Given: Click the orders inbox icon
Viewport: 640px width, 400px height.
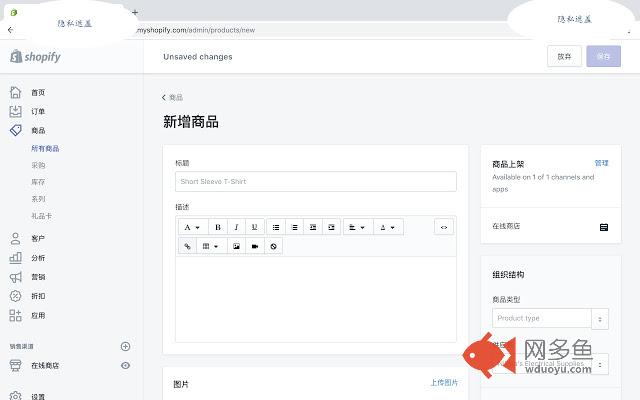Looking at the screenshot, I should coord(16,111).
